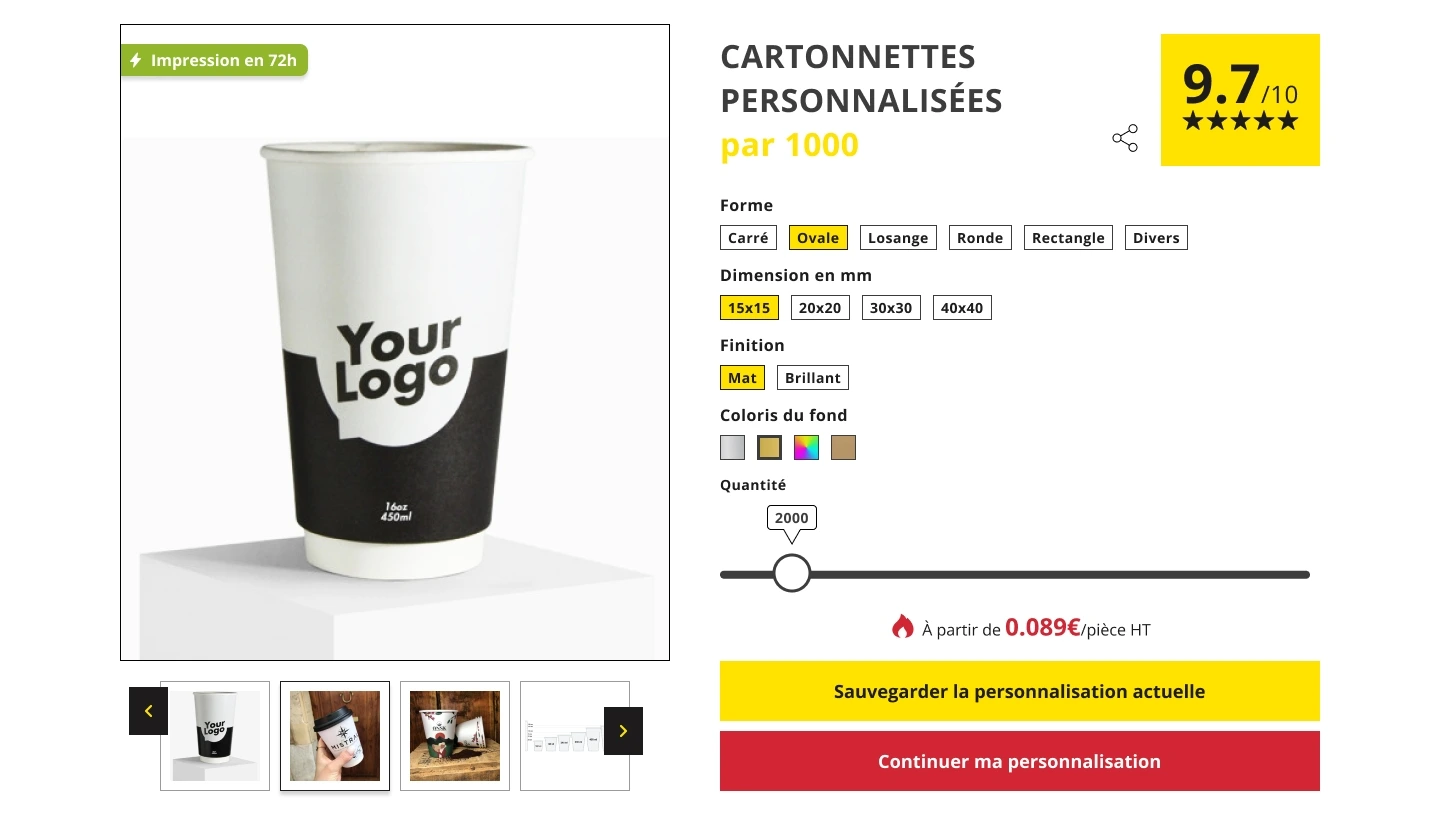Open the thumbnail of hand holding cup
1440x827 pixels.
coord(335,736)
